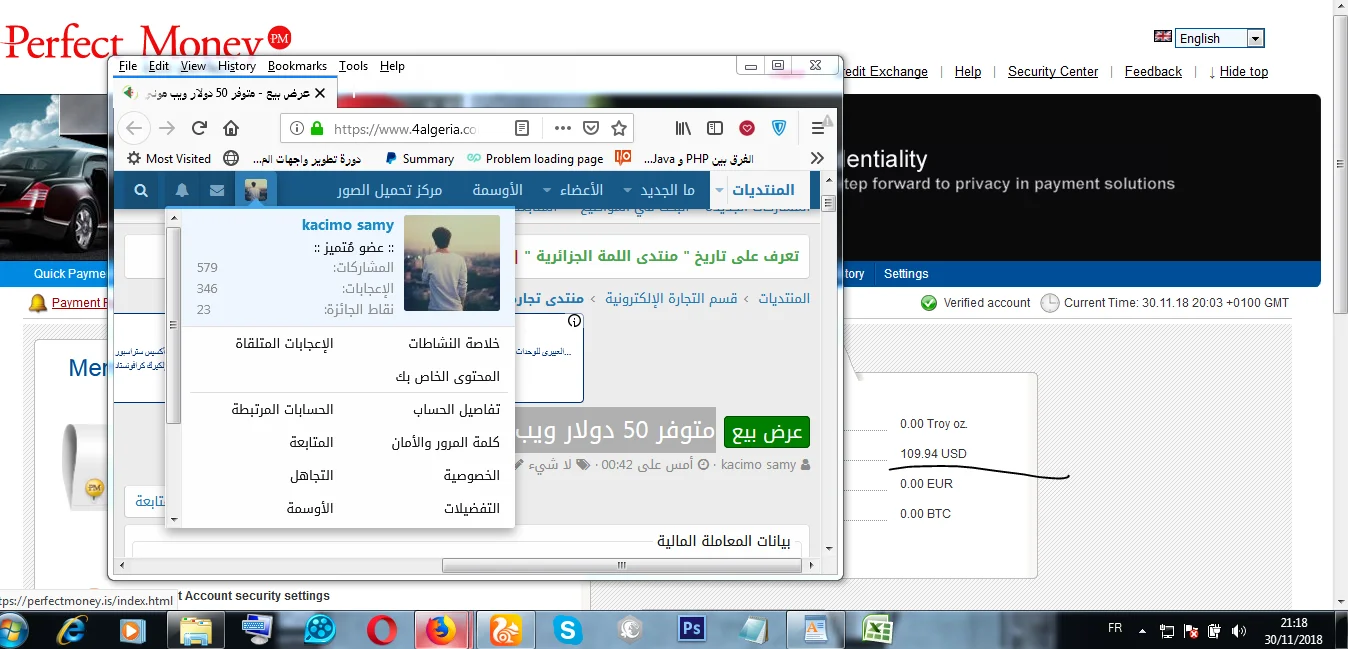Viewport: 1348px width, 649px height.
Task: Open Security Center link
Action: click(1052, 71)
